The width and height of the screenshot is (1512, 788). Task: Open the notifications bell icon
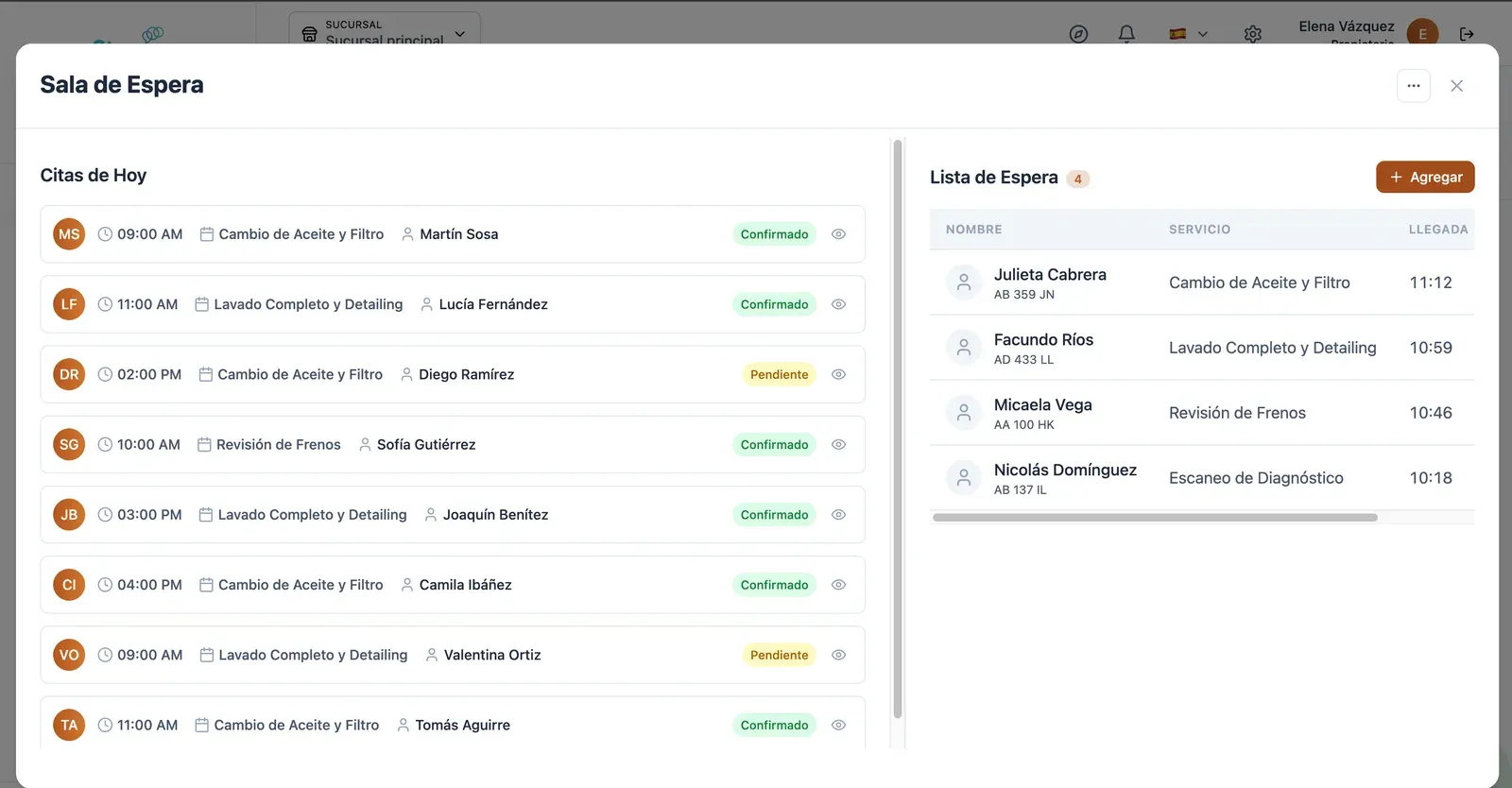(1126, 34)
